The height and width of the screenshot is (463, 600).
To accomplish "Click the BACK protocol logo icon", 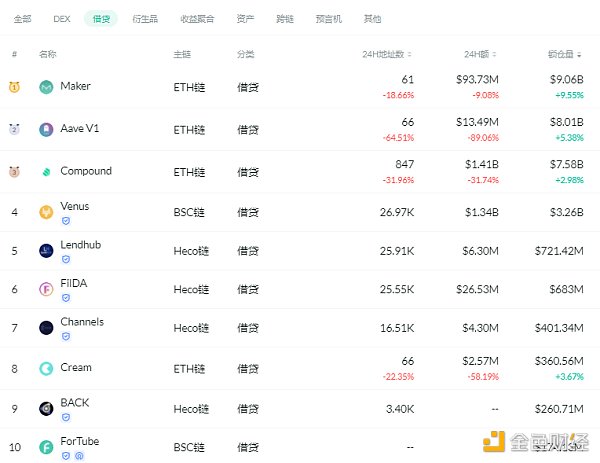I will pos(46,409).
